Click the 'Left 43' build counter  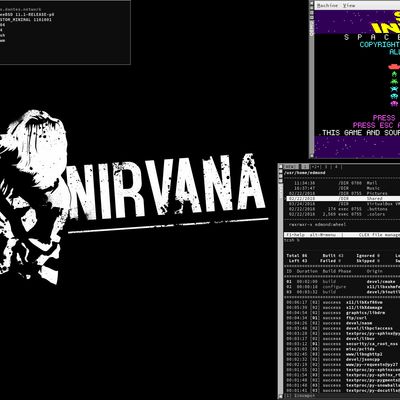click(x=297, y=261)
